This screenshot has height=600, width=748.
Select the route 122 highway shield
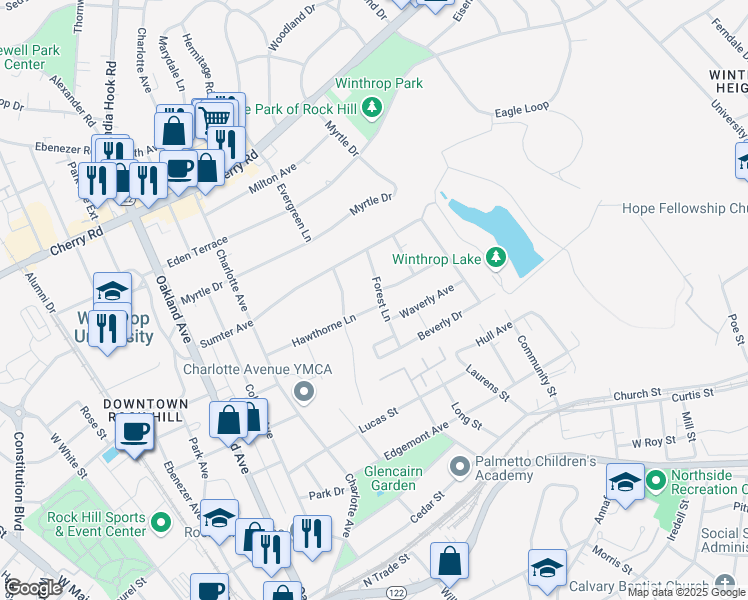point(395,593)
